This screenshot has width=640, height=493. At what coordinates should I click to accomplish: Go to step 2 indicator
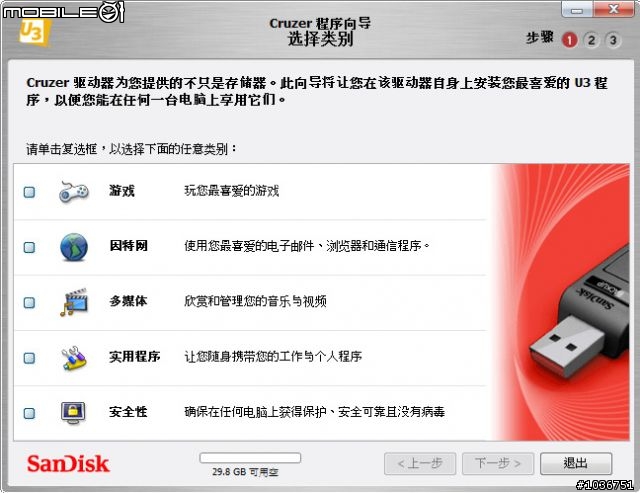tap(591, 40)
